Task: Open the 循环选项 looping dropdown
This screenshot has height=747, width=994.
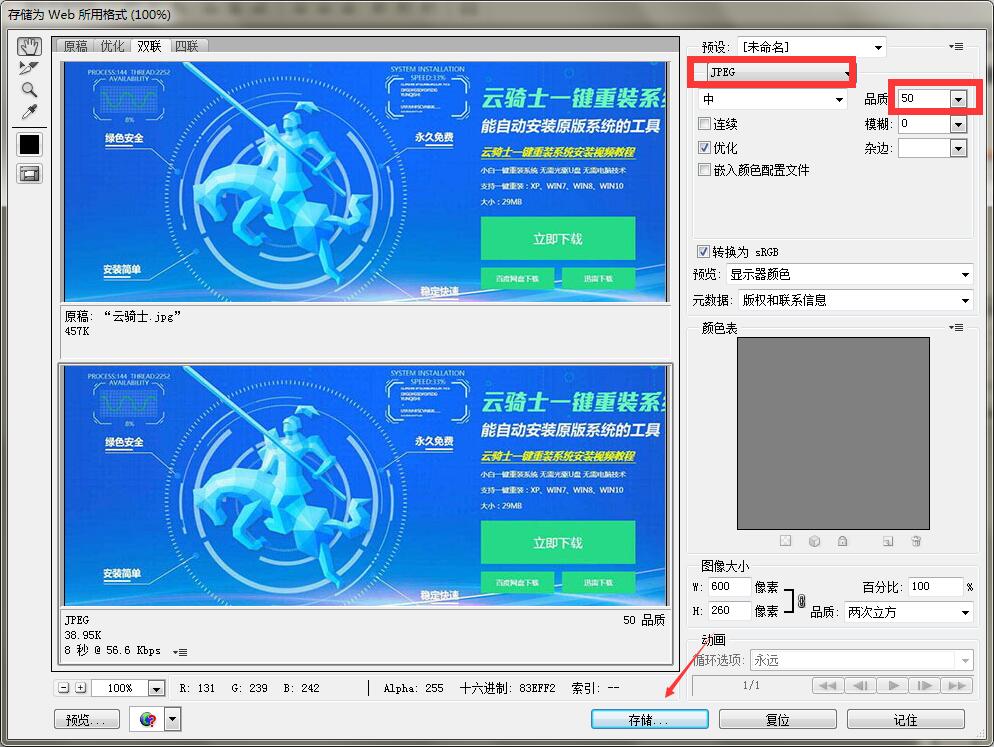Action: 861,661
